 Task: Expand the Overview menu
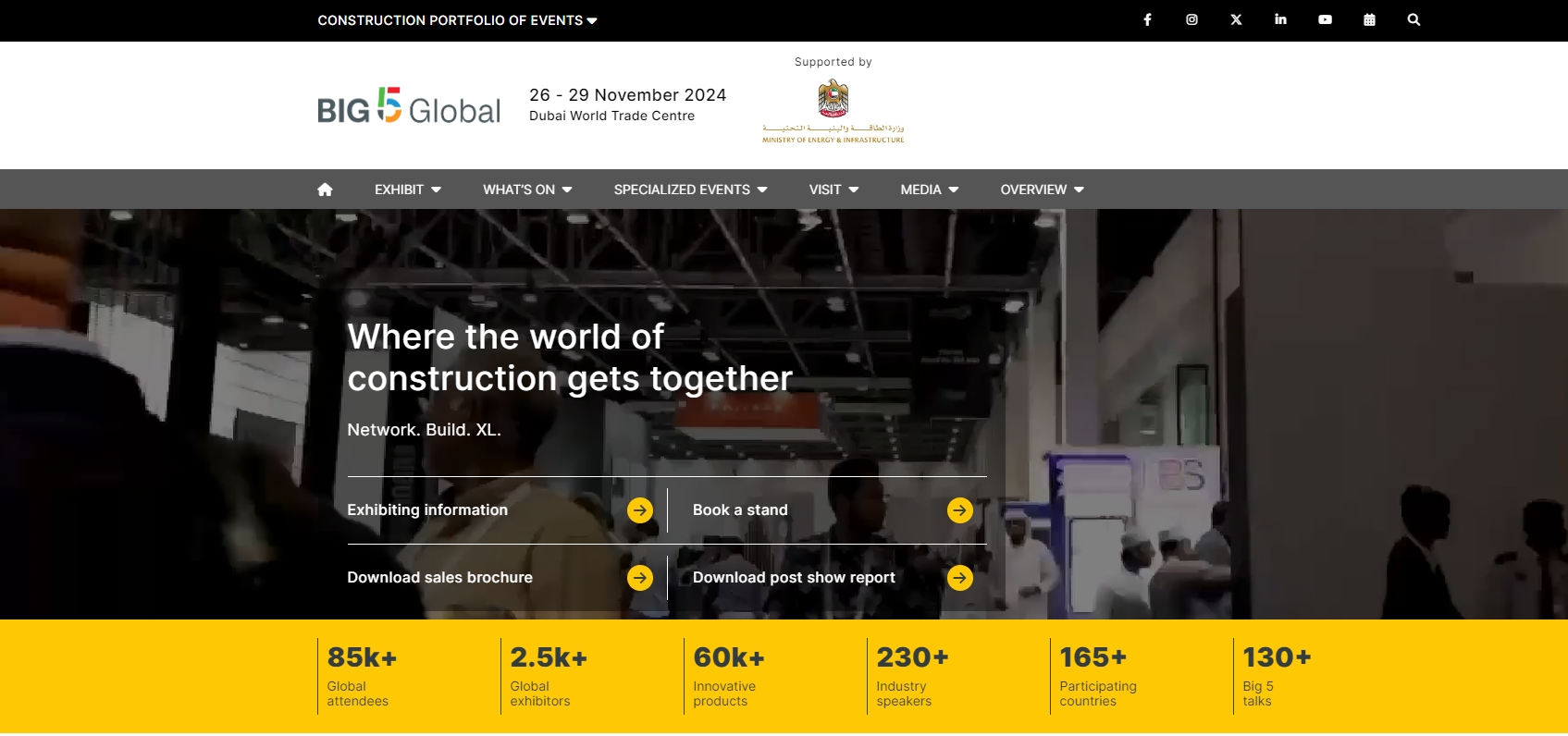point(1042,190)
